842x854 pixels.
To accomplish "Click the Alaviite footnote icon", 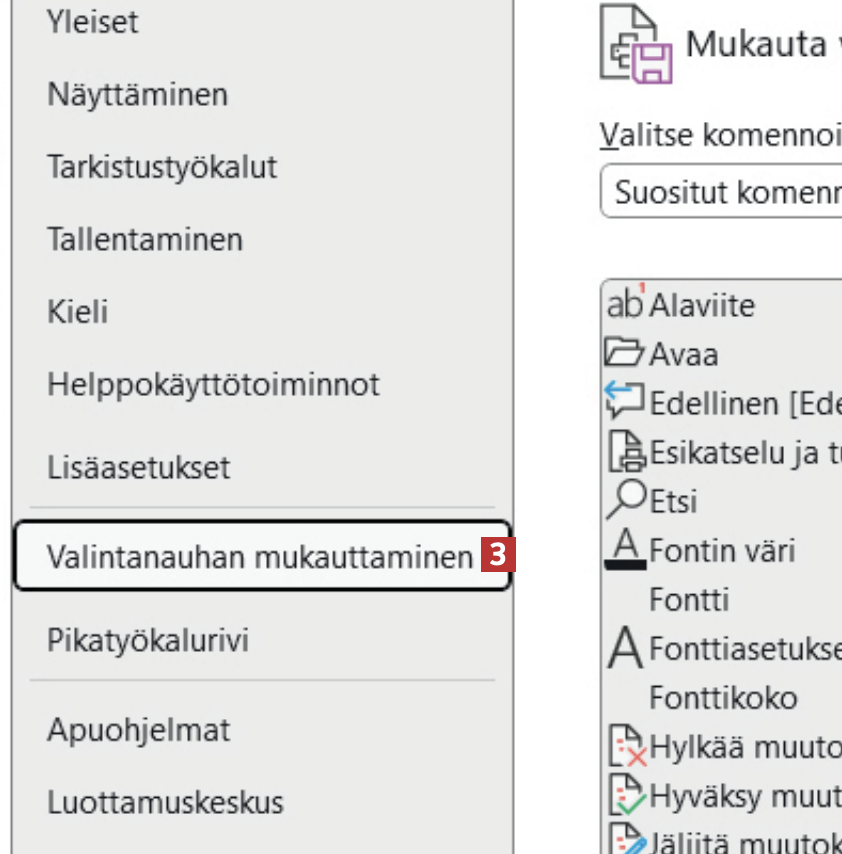I will coord(626,303).
